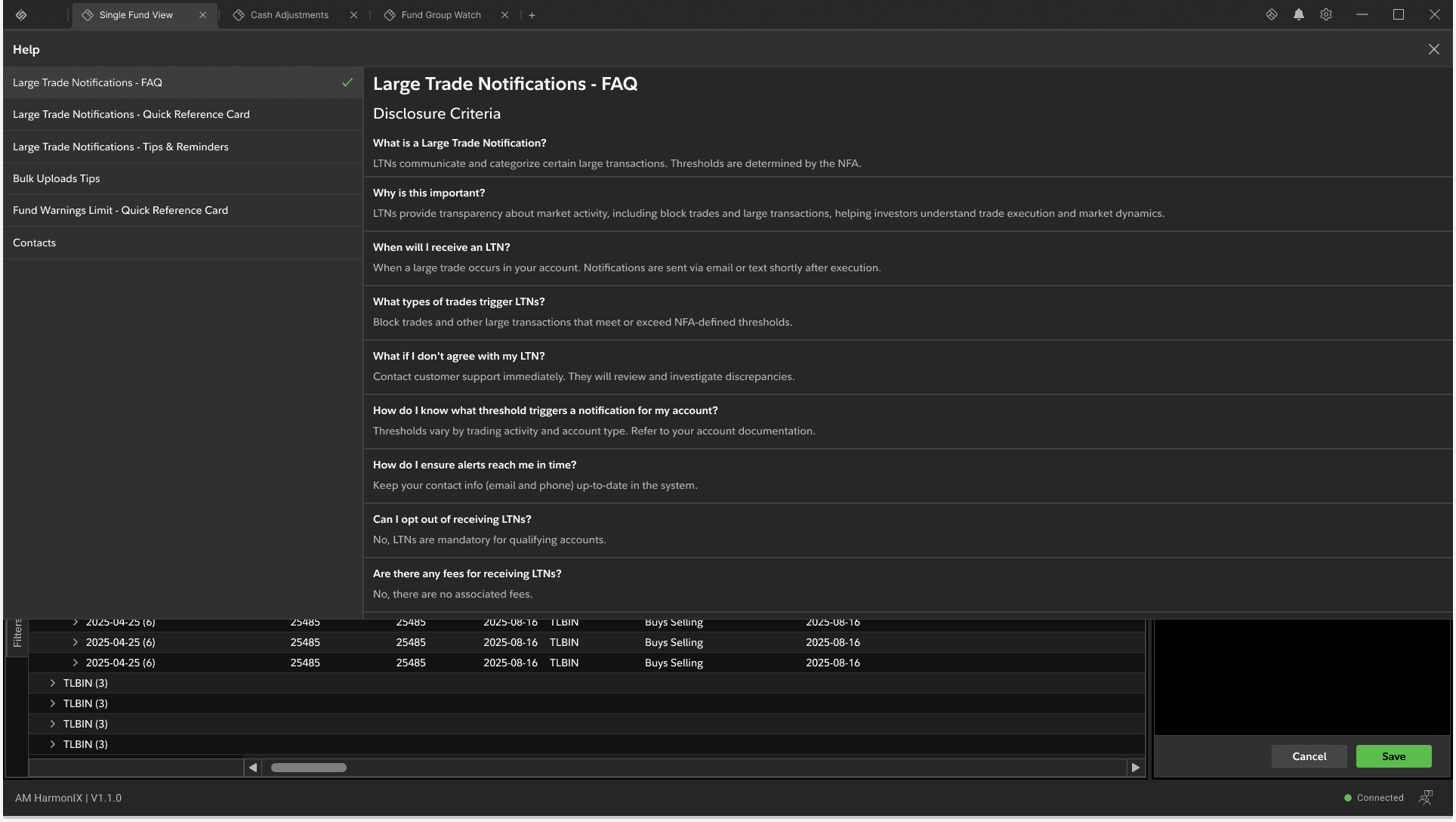
Task: Click the app logo icon at top-left
Action: click(x=21, y=15)
